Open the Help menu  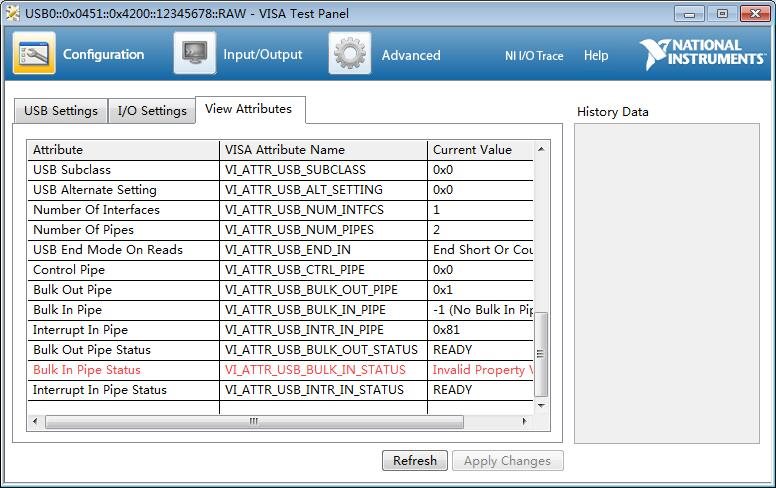(596, 55)
